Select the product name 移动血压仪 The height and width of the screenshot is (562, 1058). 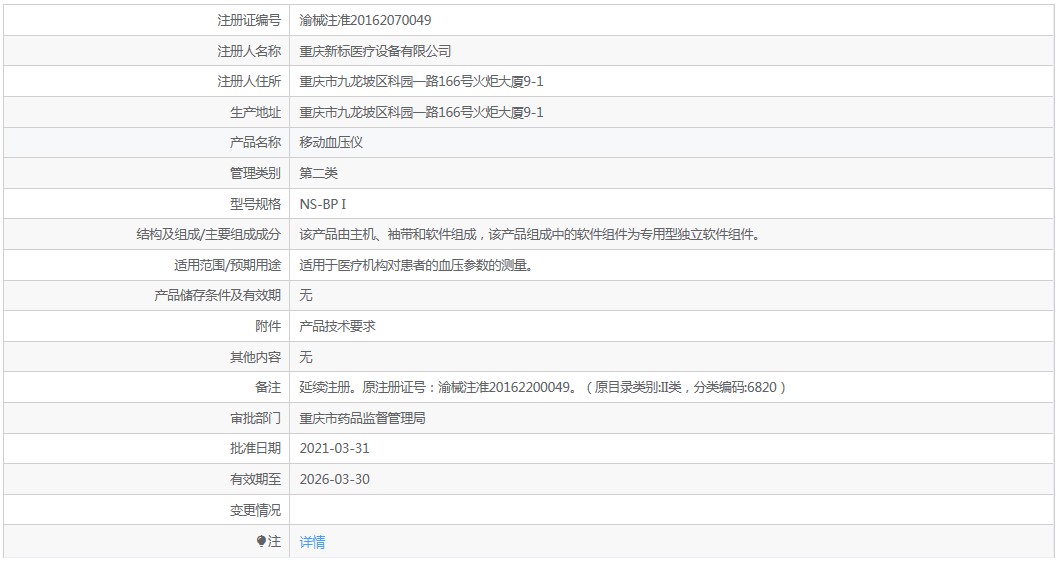coord(331,142)
